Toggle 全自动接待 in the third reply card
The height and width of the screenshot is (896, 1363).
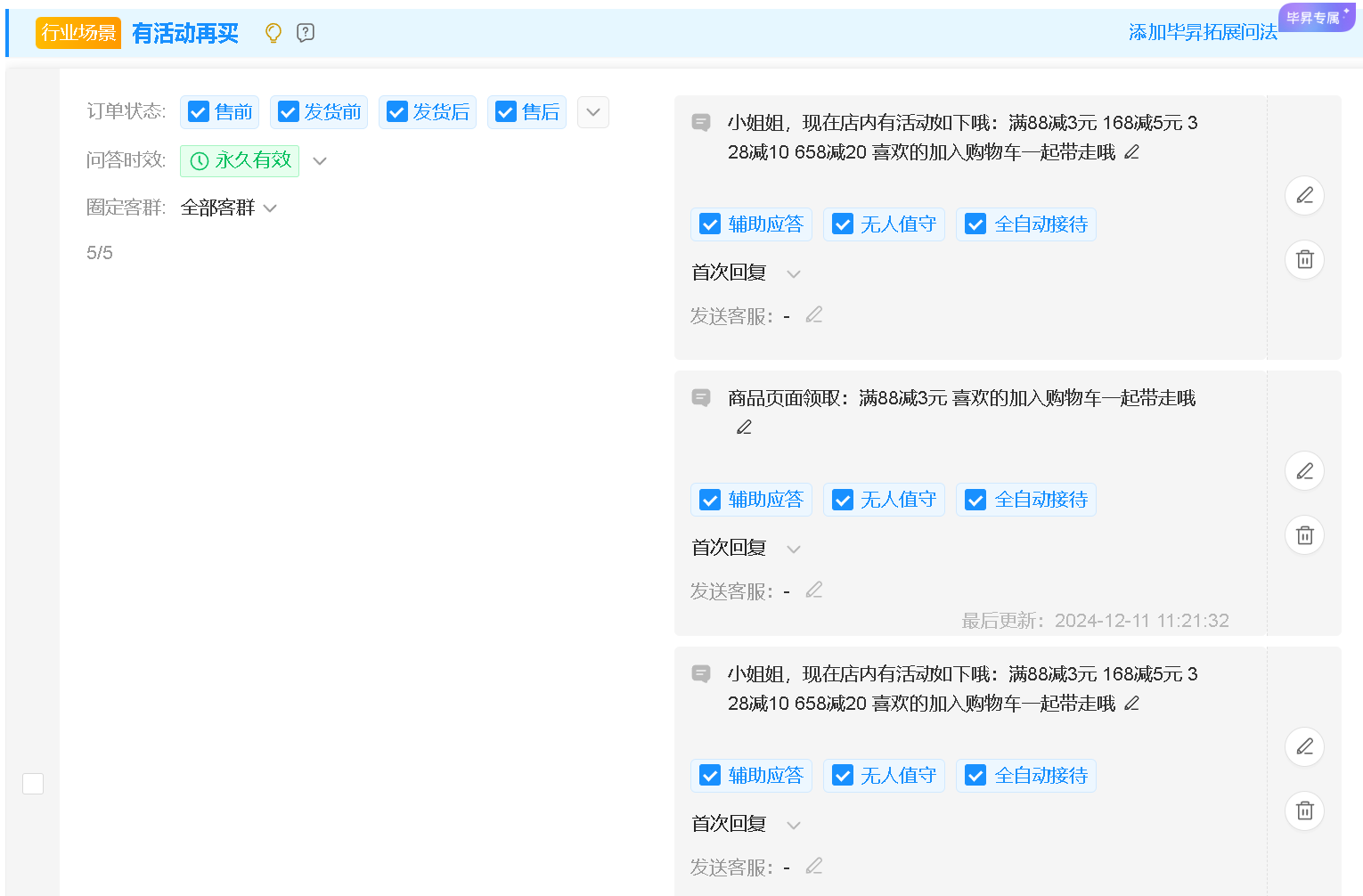(975, 776)
